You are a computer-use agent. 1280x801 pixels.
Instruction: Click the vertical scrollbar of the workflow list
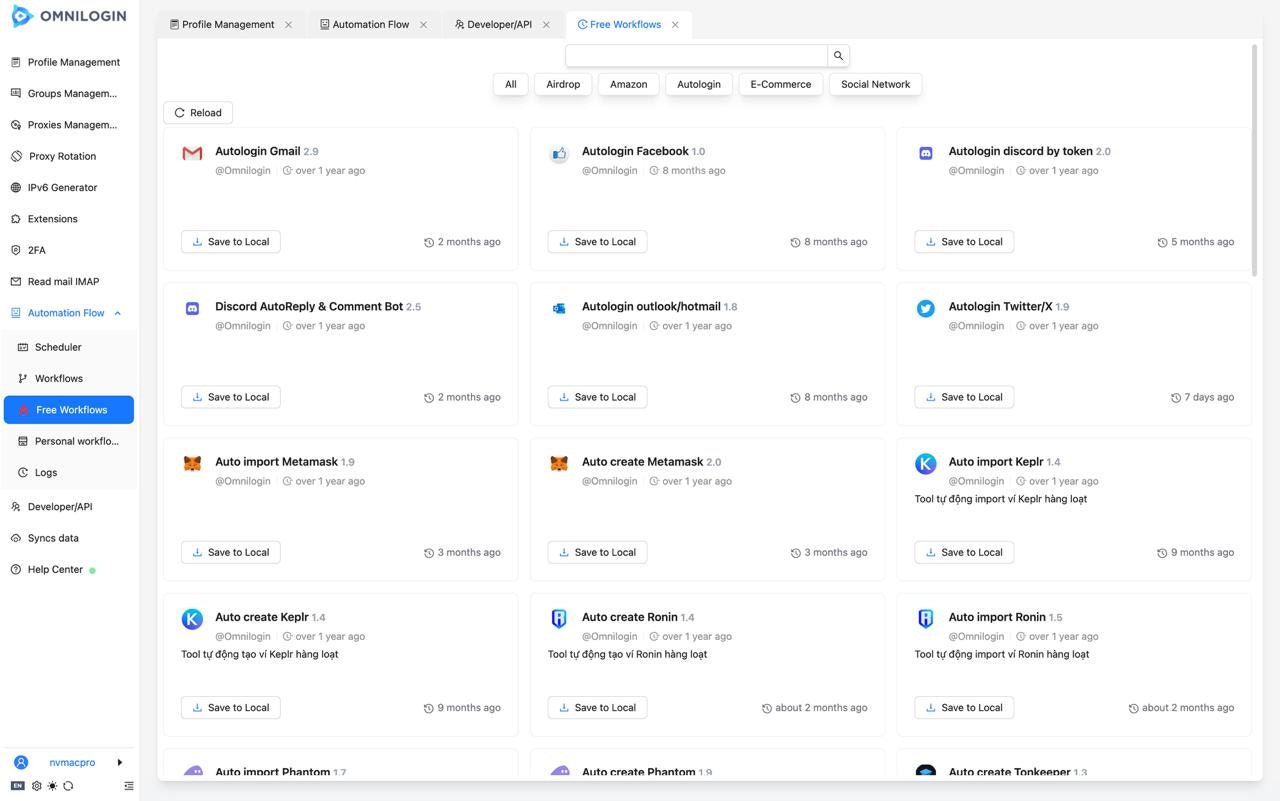(x=1255, y=158)
